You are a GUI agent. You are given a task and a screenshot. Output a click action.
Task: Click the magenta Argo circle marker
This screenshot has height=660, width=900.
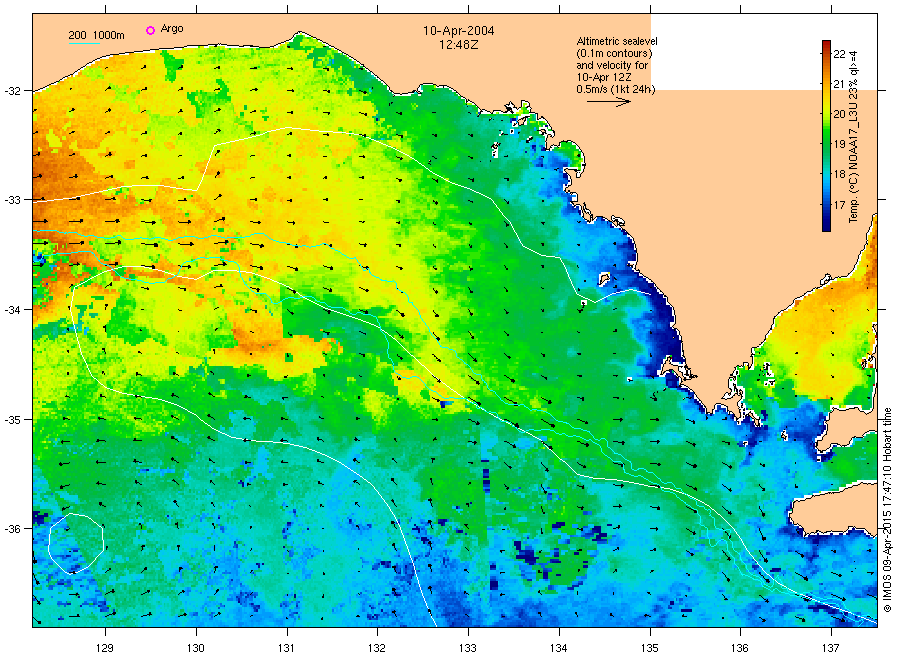click(150, 30)
